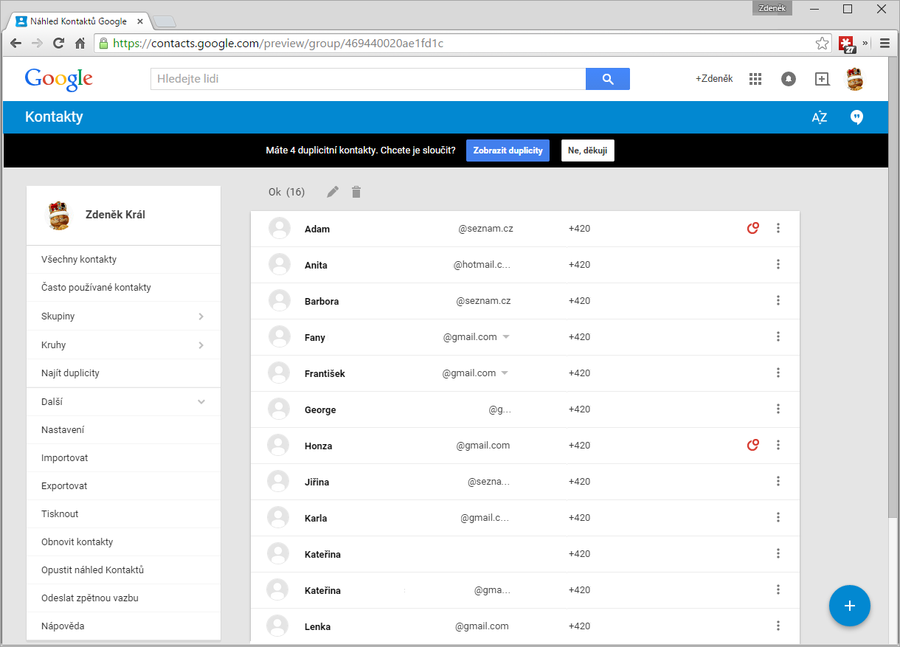Open more options for Jiřina

pyautogui.click(x=778, y=481)
